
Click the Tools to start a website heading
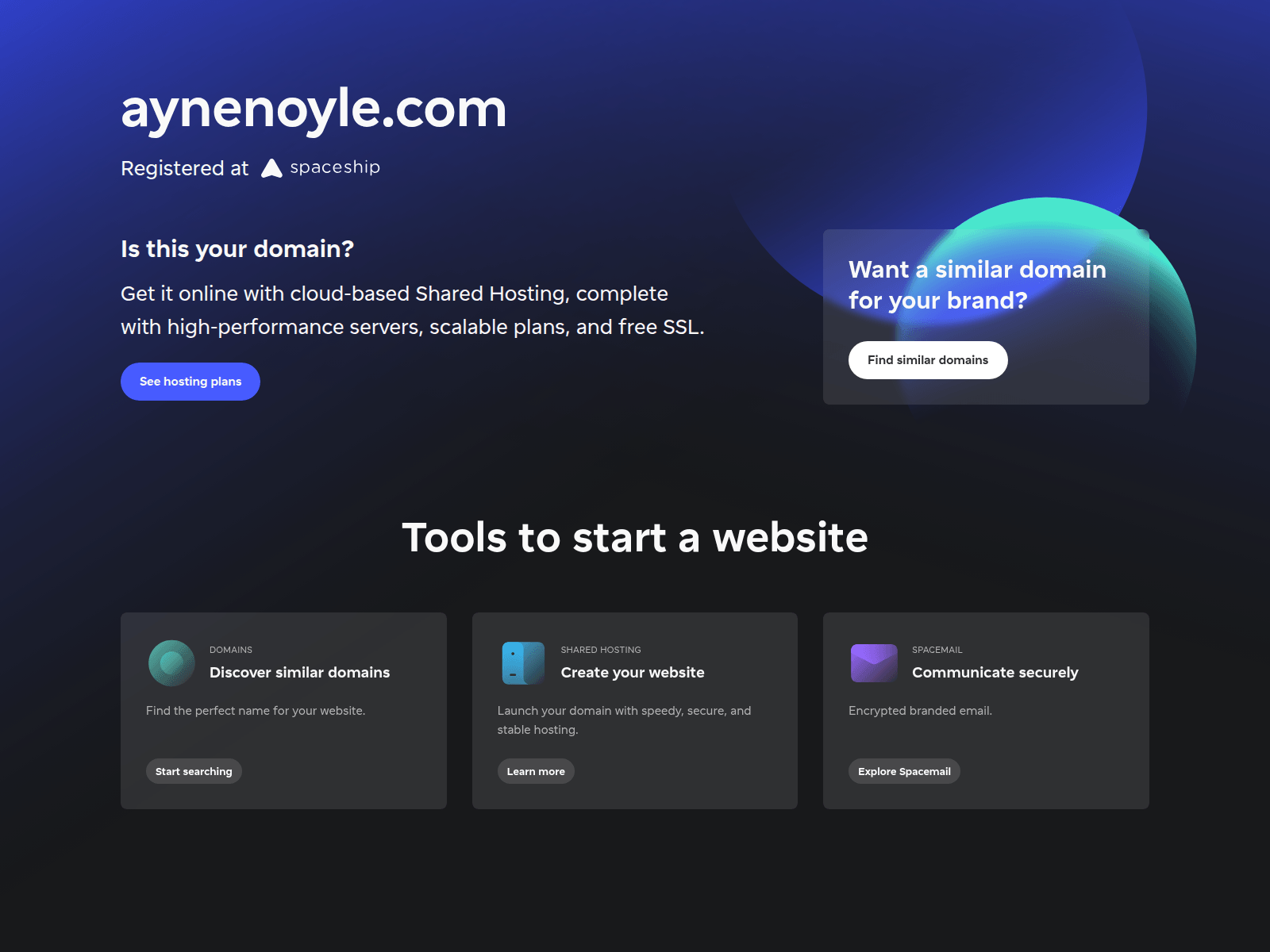pos(635,538)
